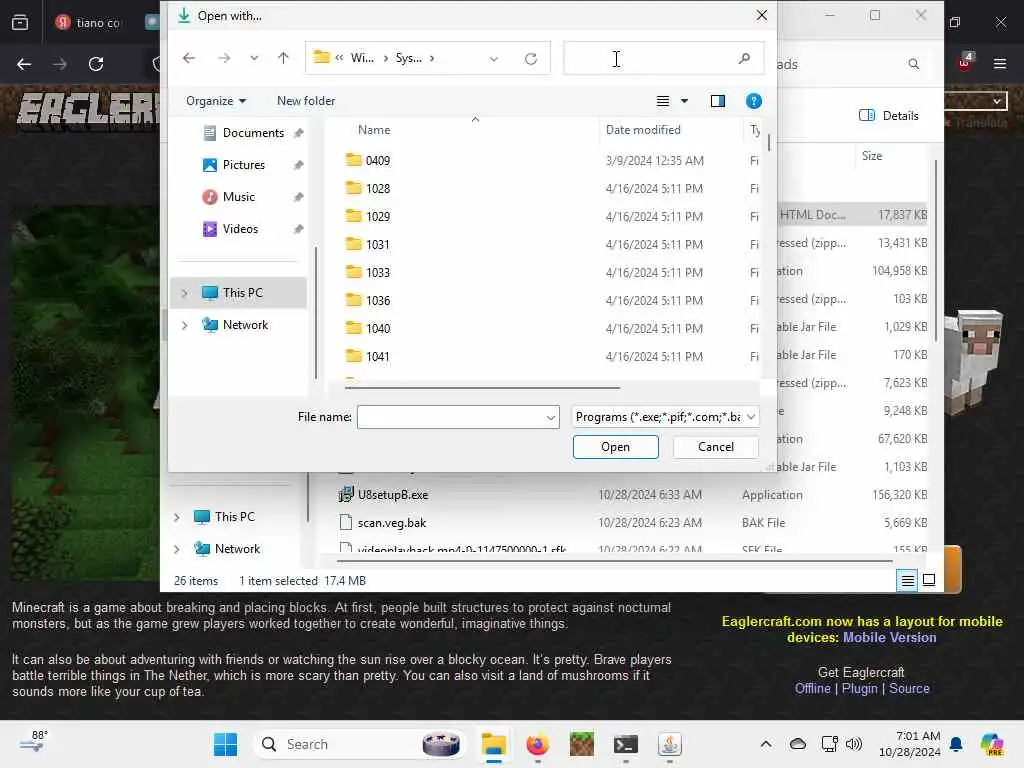Click Explorer search magnifier icon
This screenshot has width=1024, height=768.
pos(914,64)
